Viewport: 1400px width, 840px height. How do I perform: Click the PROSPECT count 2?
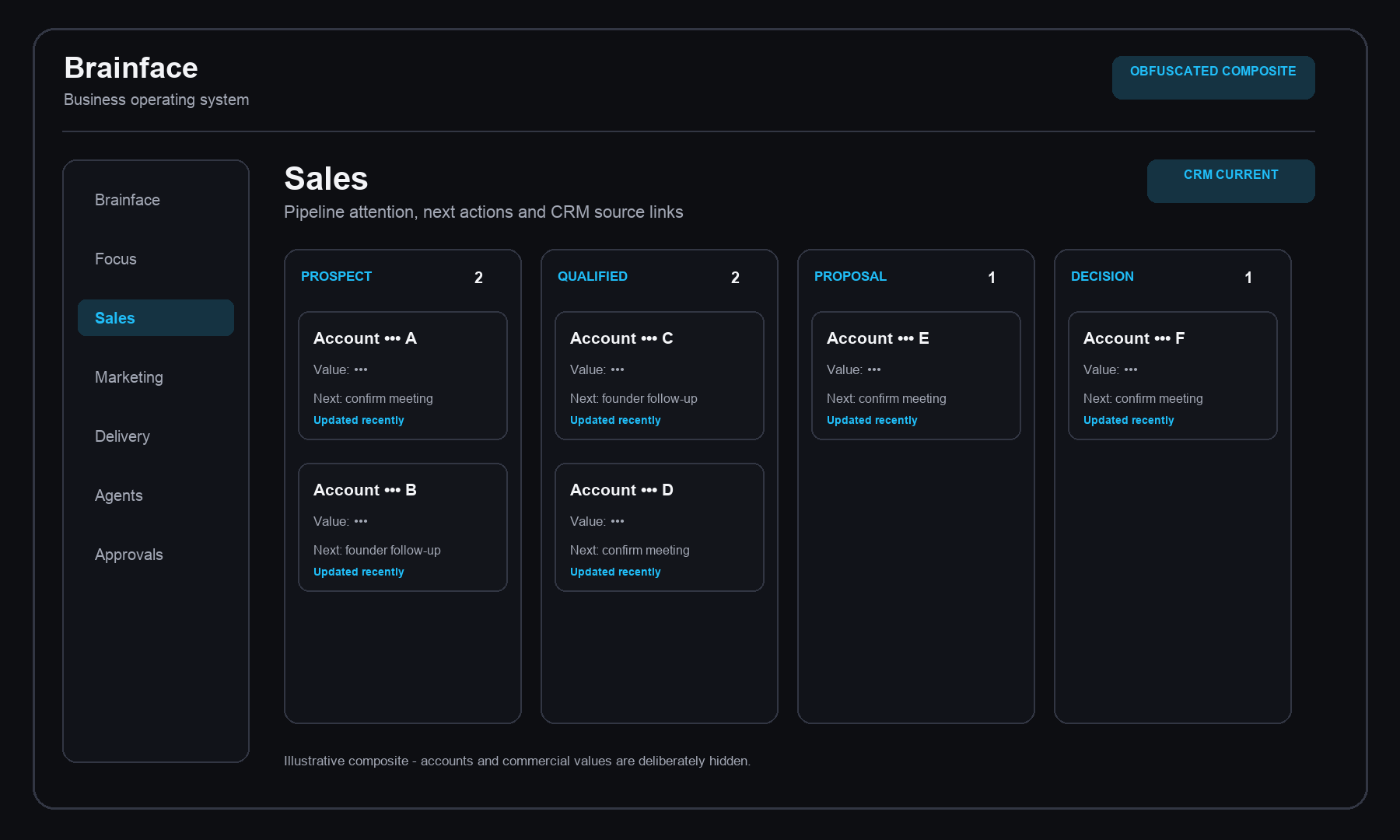[x=478, y=278]
